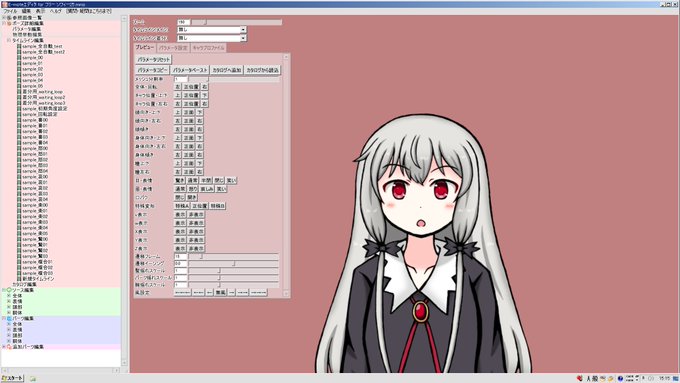
Task: Click the パーツ編集 node icon
Action: 9,318
